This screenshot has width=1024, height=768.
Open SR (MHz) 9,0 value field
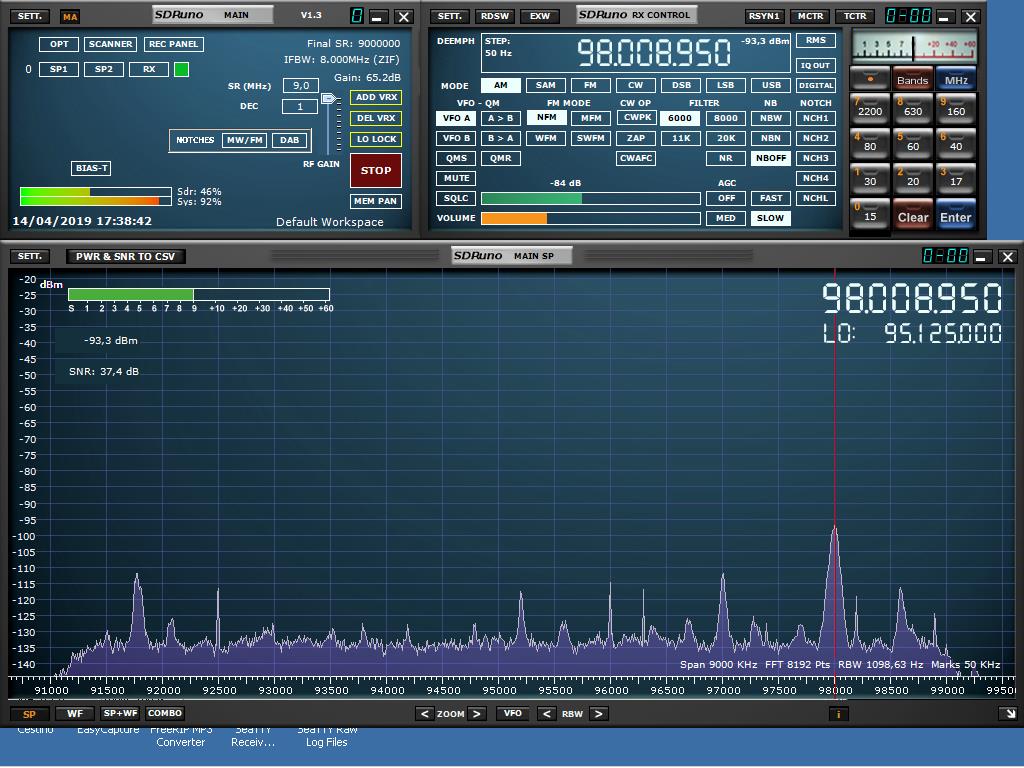pos(300,86)
